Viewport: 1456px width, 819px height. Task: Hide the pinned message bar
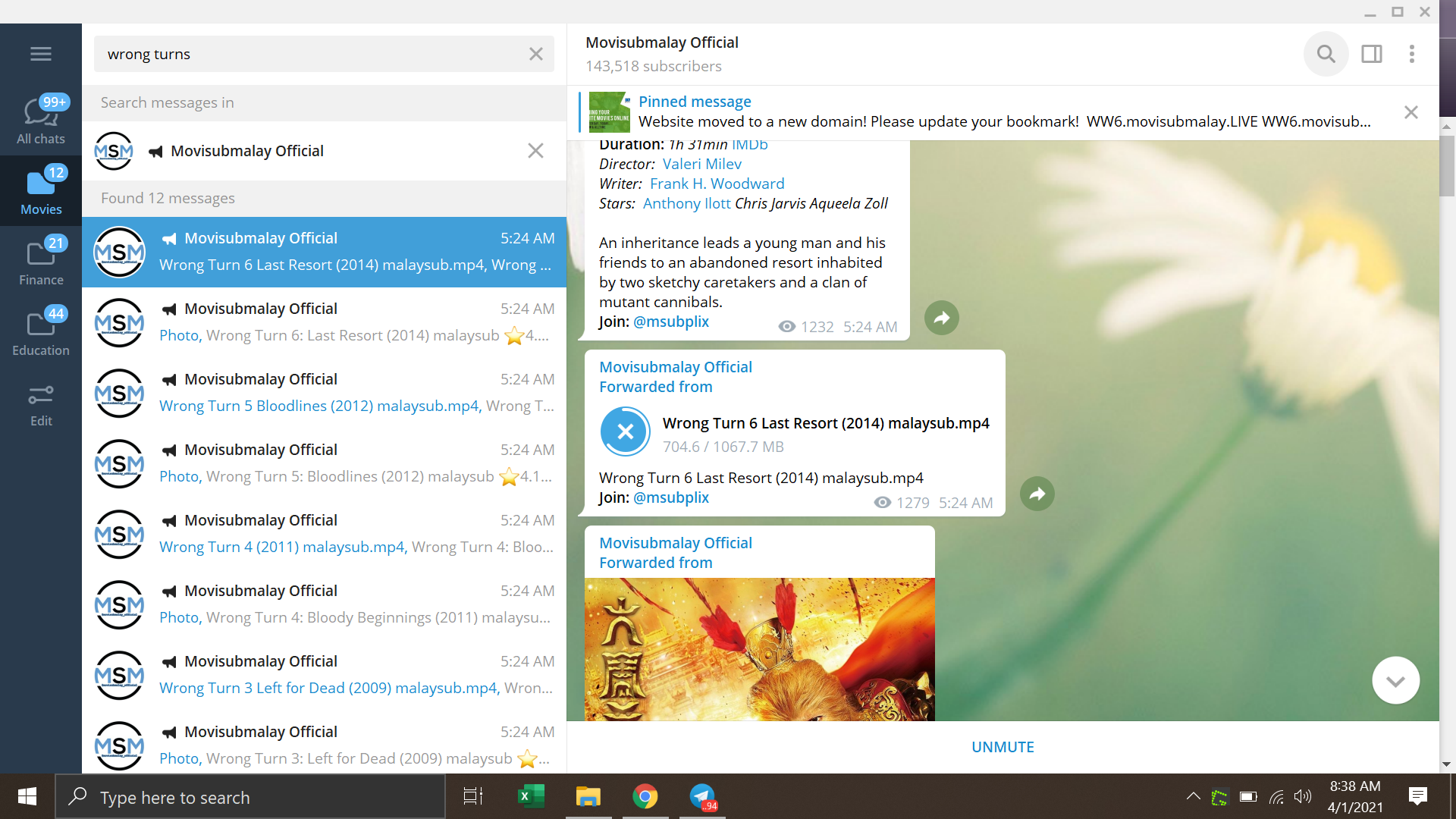point(1411,112)
